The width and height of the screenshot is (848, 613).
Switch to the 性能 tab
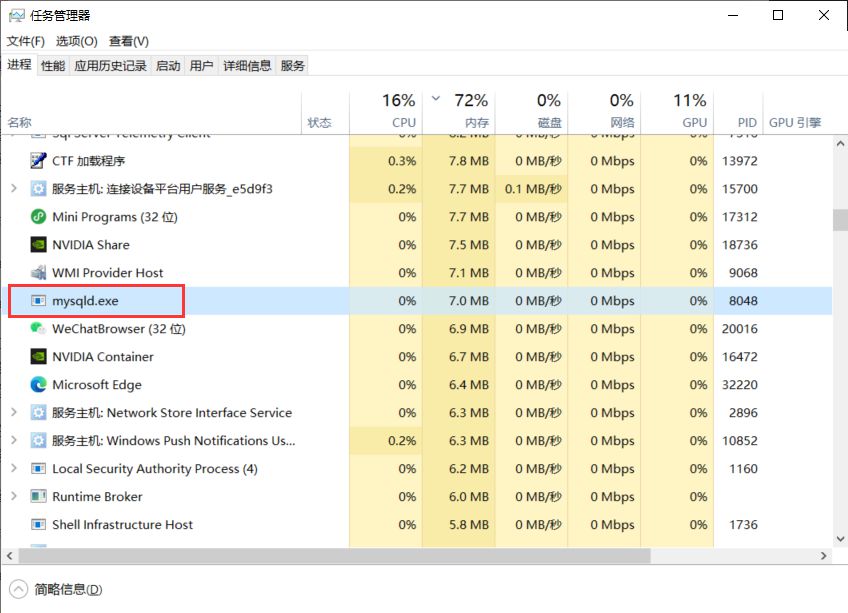point(53,66)
